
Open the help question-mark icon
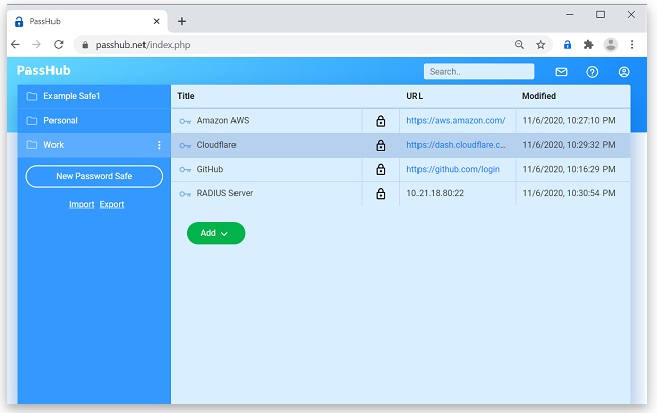click(592, 72)
